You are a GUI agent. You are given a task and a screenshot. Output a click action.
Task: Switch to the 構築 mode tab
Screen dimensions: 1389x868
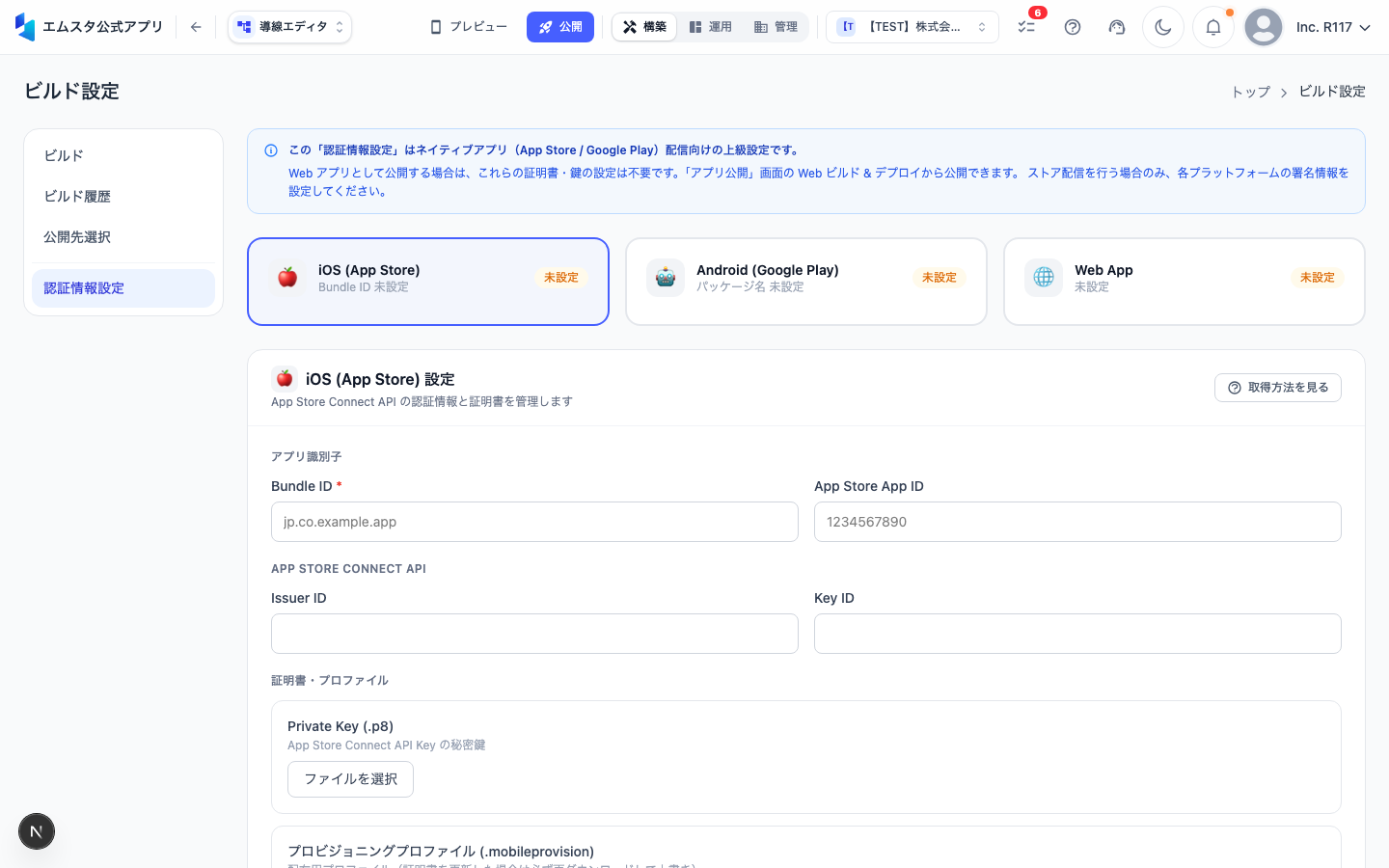[645, 27]
